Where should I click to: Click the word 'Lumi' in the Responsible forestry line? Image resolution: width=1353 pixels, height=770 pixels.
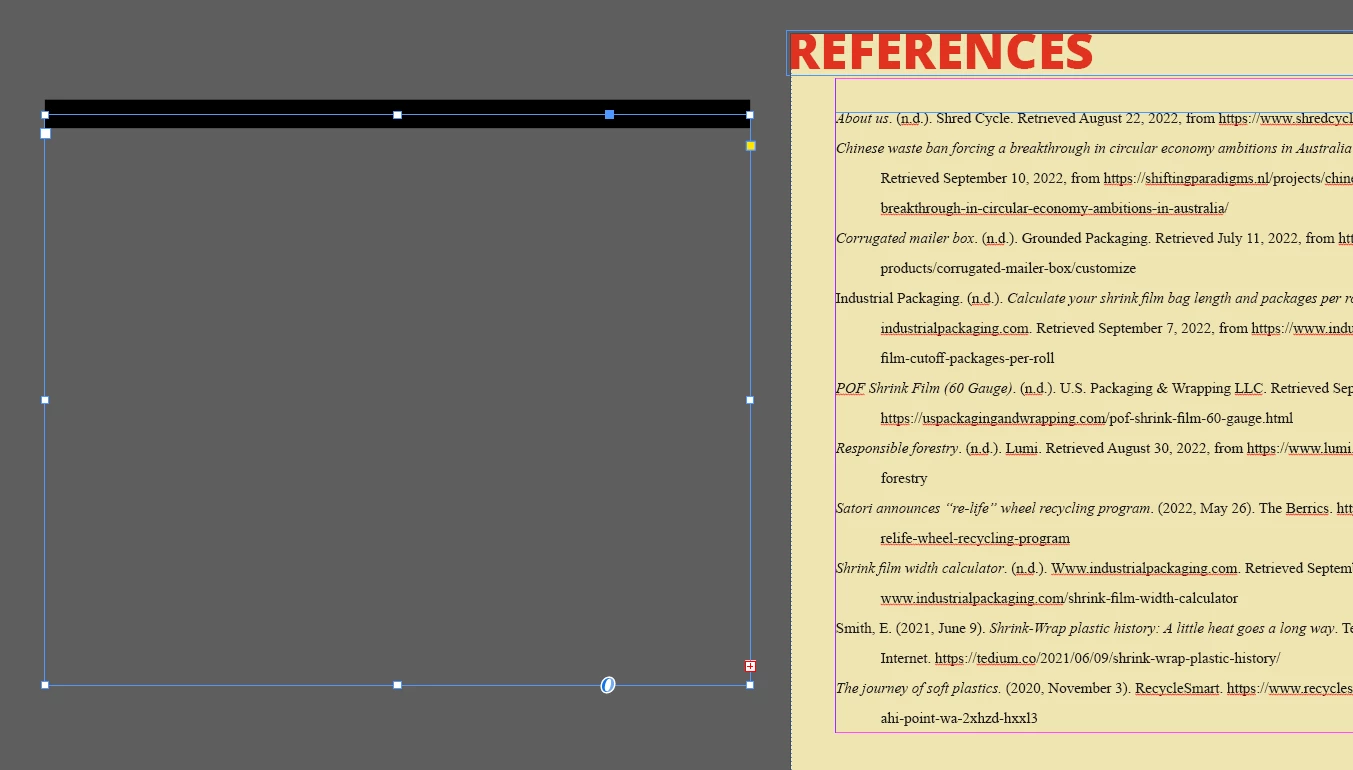1021,448
